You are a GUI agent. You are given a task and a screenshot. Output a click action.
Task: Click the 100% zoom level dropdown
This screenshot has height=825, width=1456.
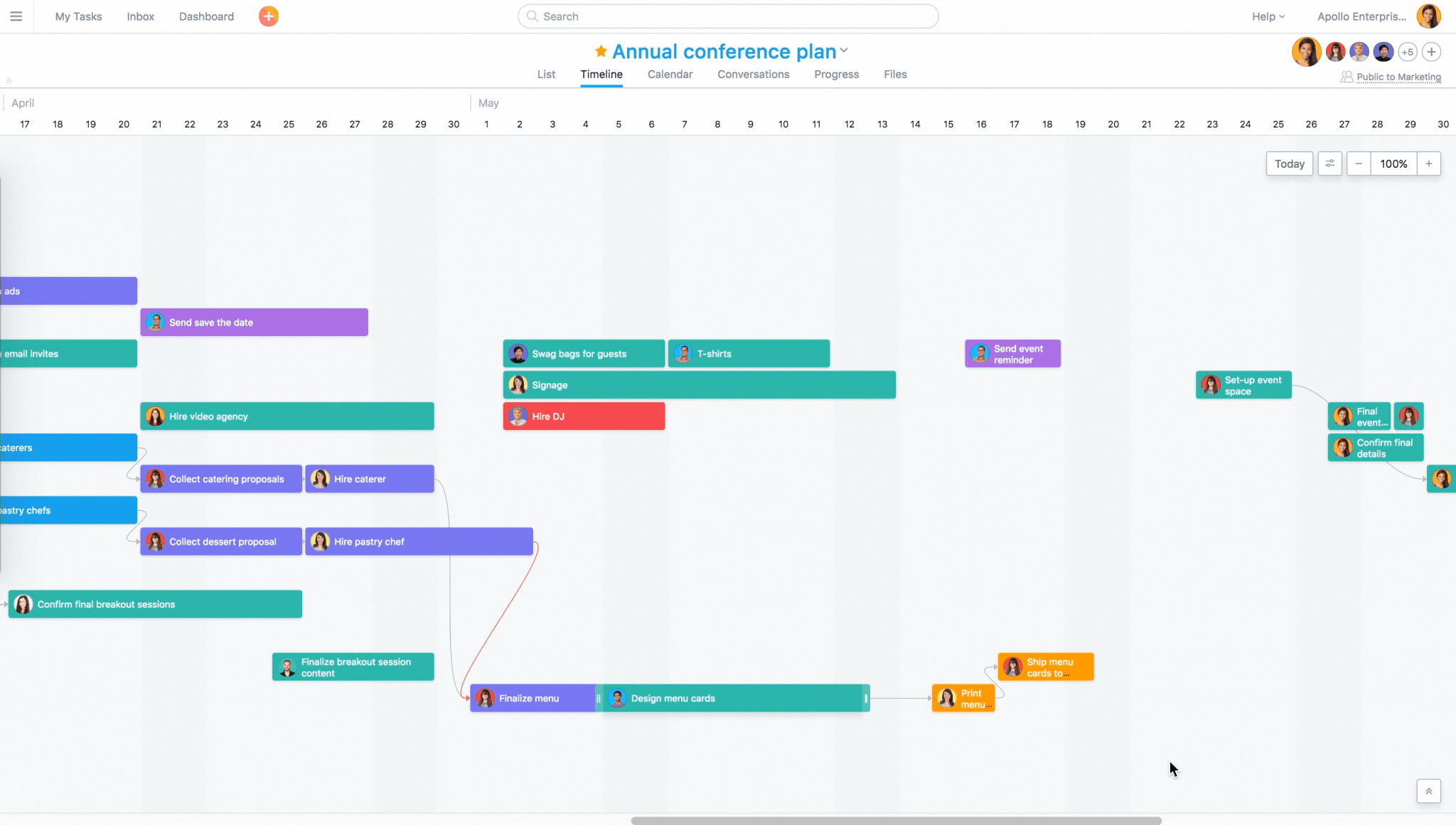point(1393,164)
